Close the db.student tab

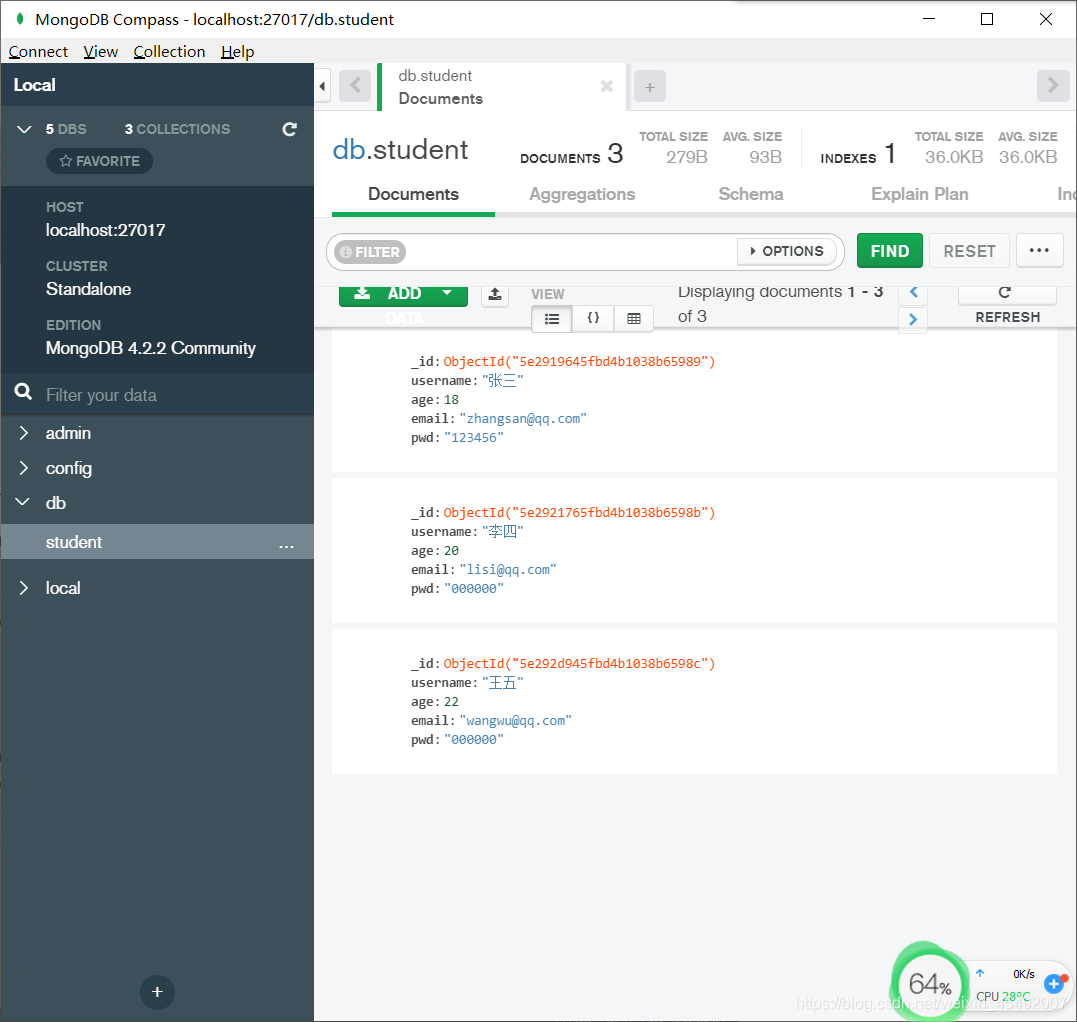[606, 86]
